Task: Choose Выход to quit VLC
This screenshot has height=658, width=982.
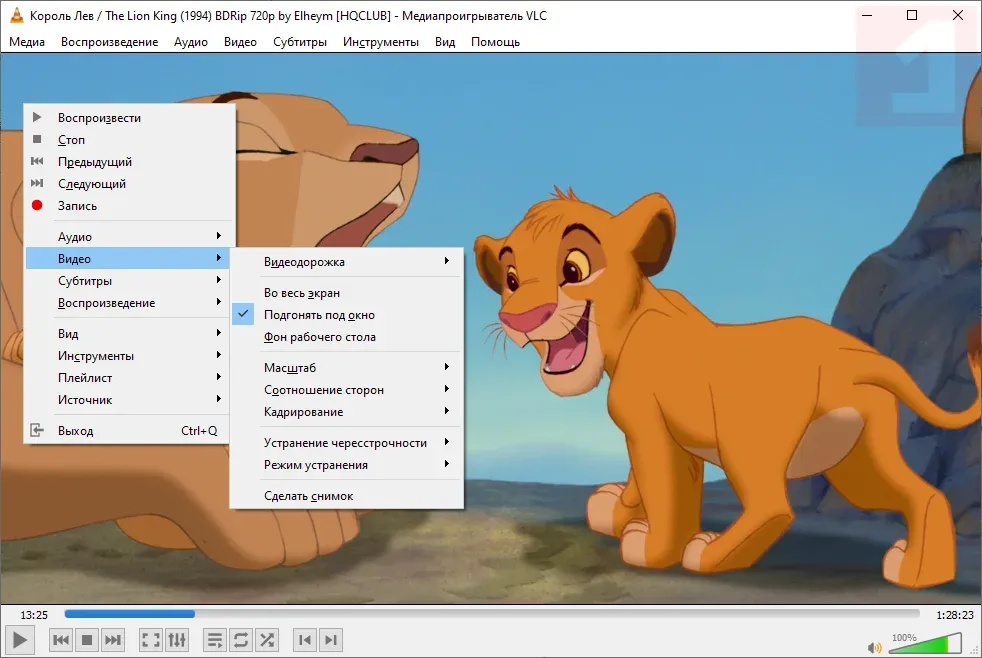Action: pos(129,431)
